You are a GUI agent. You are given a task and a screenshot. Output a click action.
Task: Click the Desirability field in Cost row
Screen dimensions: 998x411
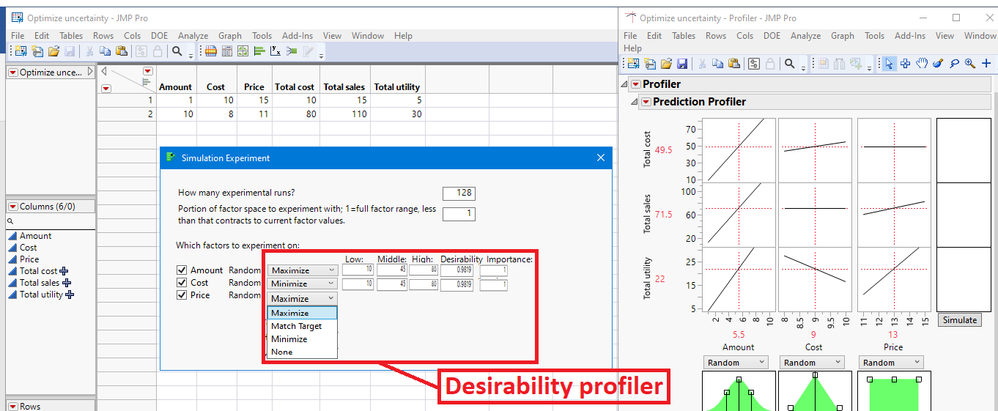click(x=456, y=284)
